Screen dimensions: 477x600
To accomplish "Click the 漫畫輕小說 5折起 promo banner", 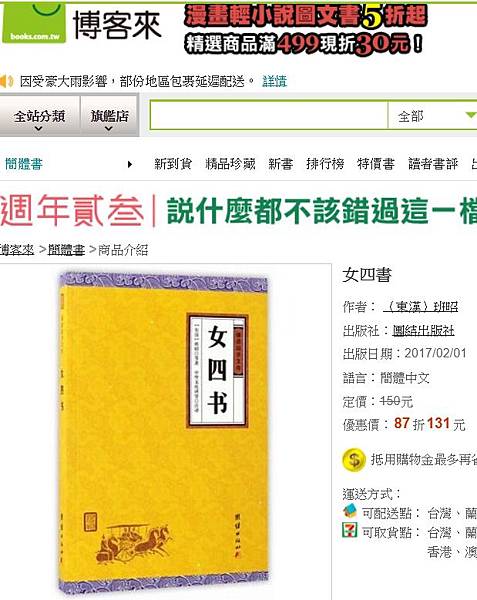I will (305, 29).
